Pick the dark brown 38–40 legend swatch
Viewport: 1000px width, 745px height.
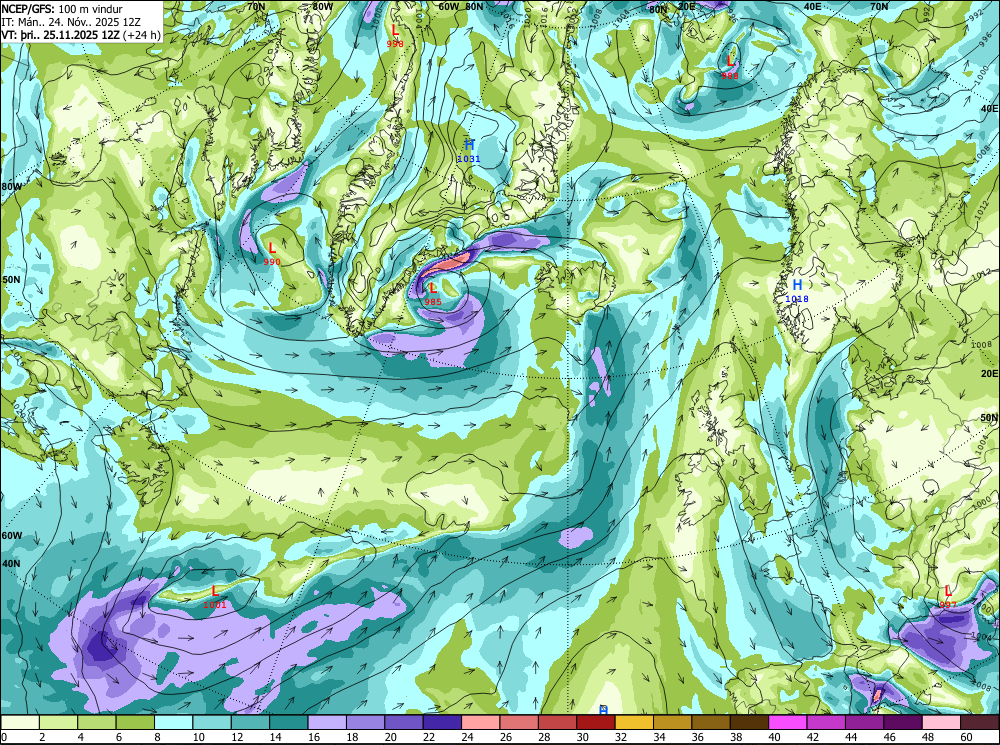point(749,722)
